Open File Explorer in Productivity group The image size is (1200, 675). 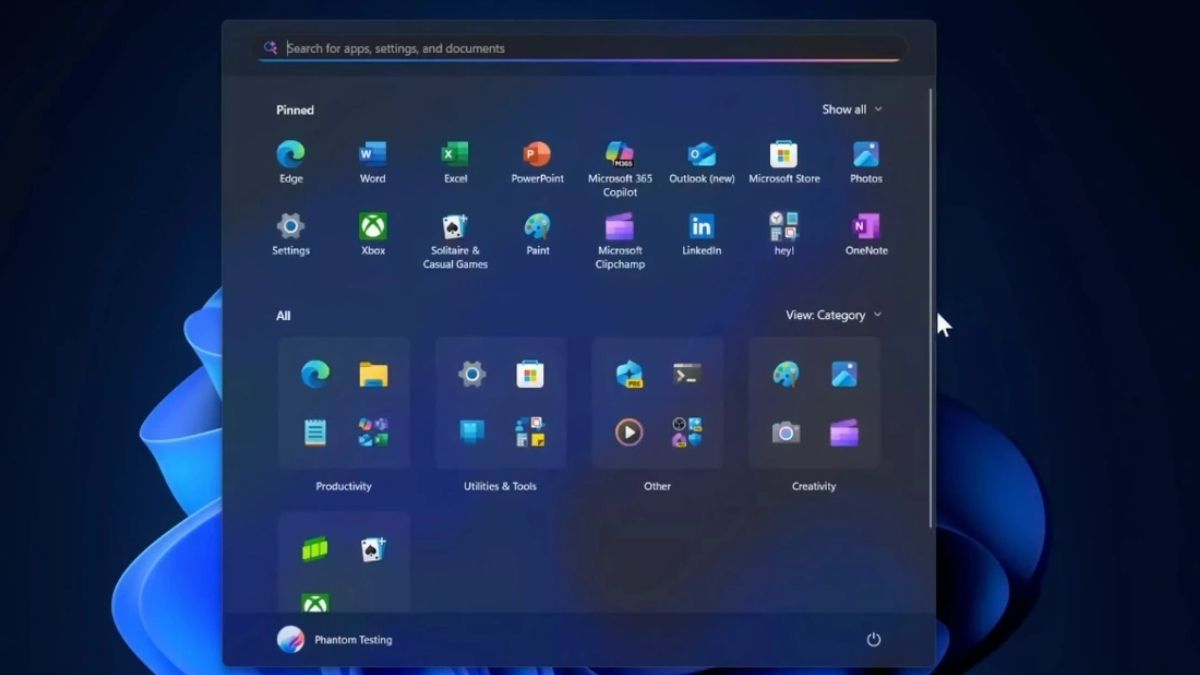(x=374, y=374)
